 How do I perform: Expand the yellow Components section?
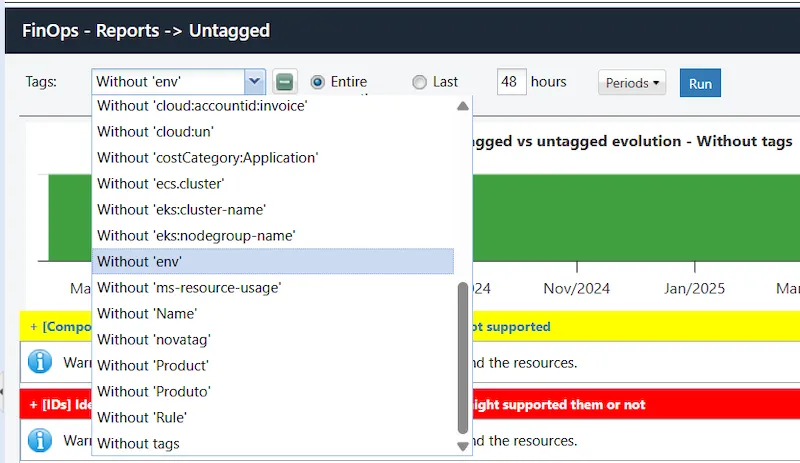pyautogui.click(x=33, y=326)
